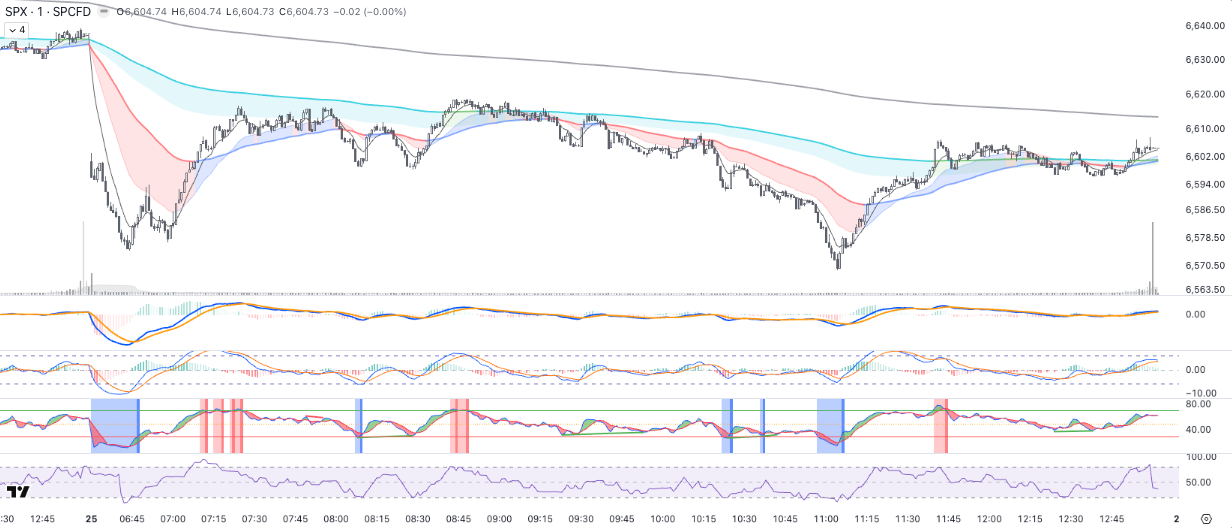The height and width of the screenshot is (528, 1232).
Task: Click the bold 25 date marker on time axis
Action: tap(91, 519)
